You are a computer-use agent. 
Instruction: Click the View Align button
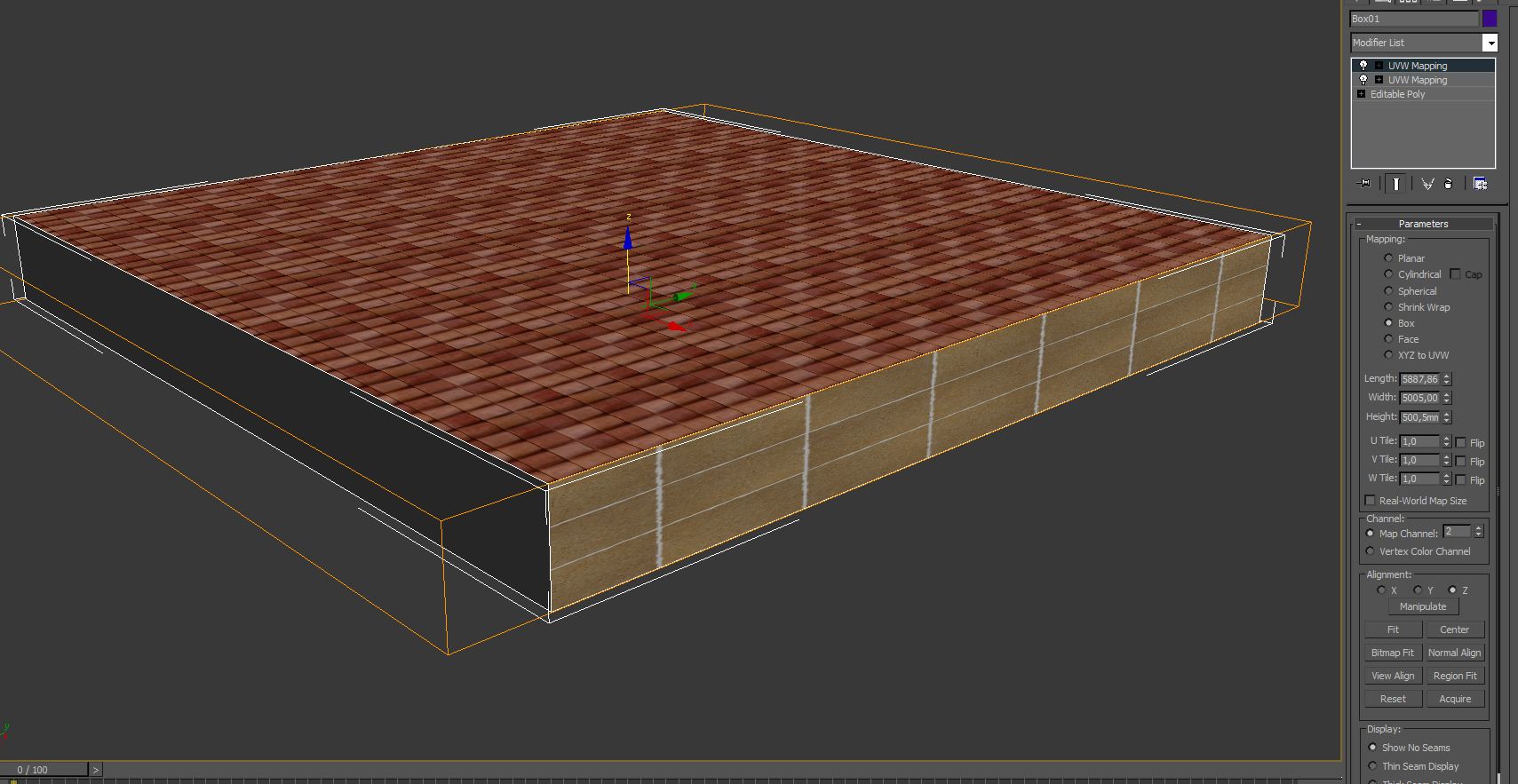1393,676
